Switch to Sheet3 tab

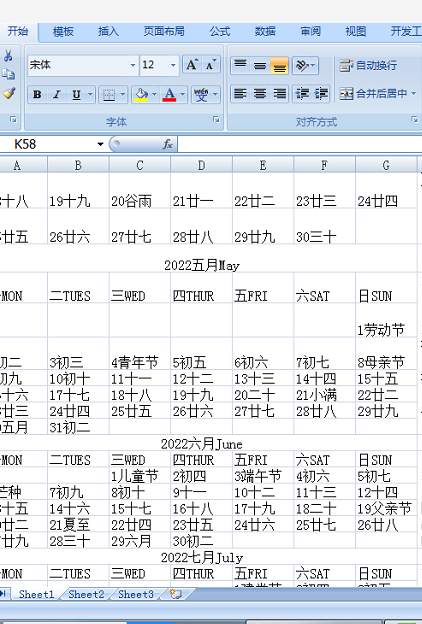[136, 594]
